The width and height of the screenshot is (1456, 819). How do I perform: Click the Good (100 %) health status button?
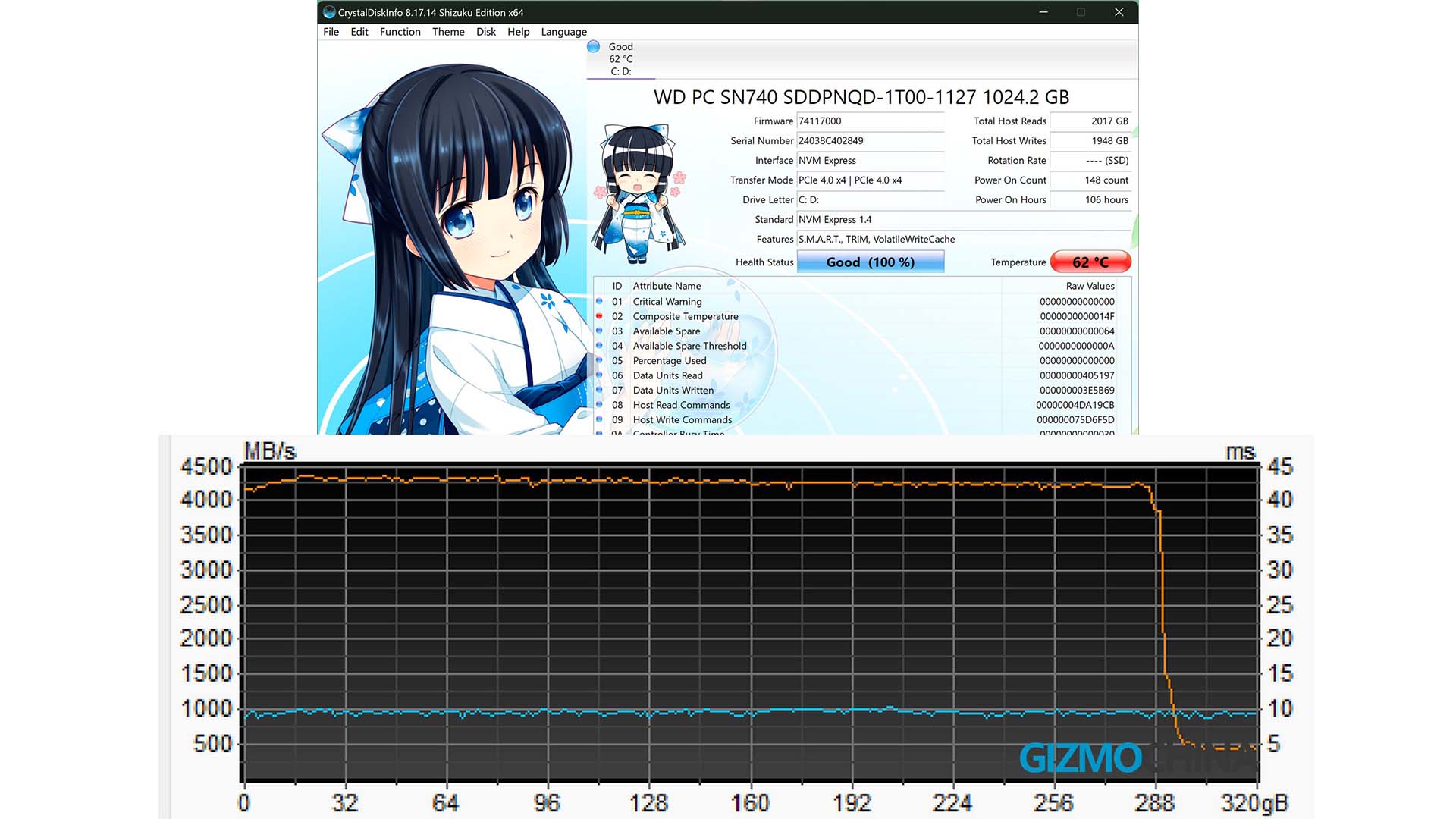click(x=870, y=262)
